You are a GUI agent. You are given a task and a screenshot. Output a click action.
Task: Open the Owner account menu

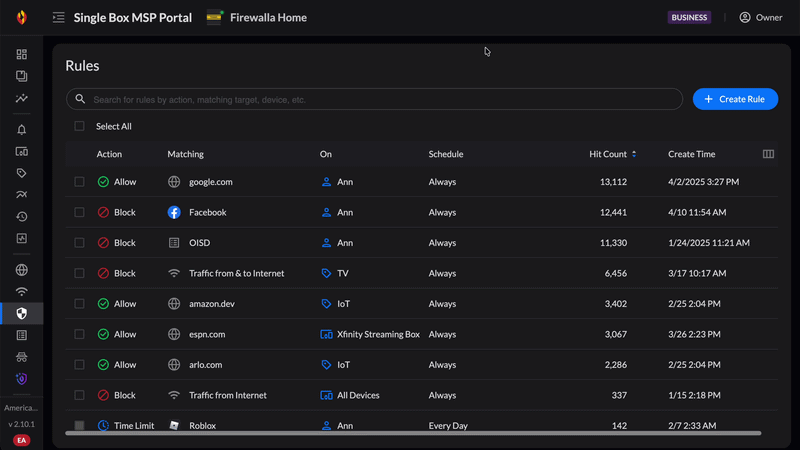point(760,18)
